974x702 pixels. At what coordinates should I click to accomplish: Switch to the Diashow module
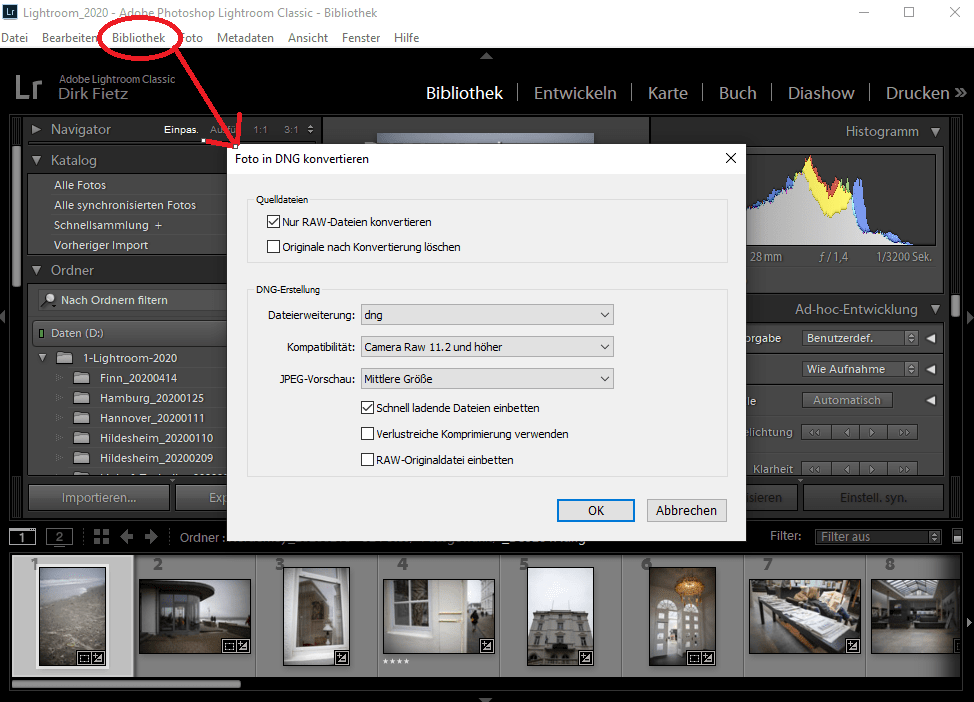click(821, 93)
